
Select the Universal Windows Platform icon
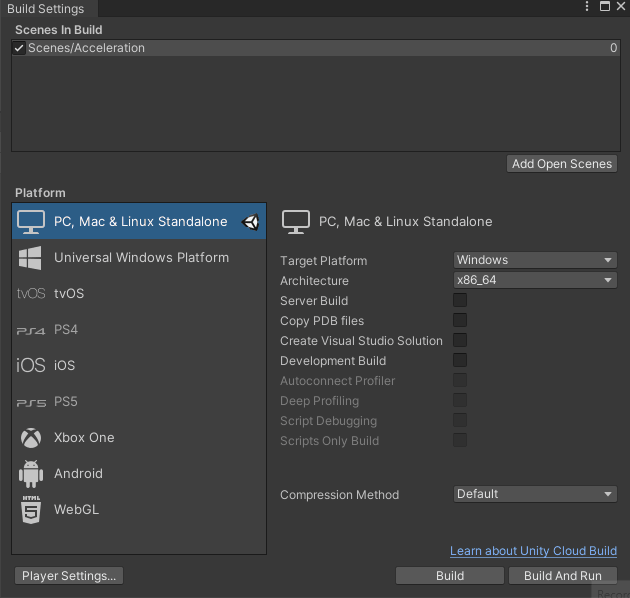tap(31, 258)
